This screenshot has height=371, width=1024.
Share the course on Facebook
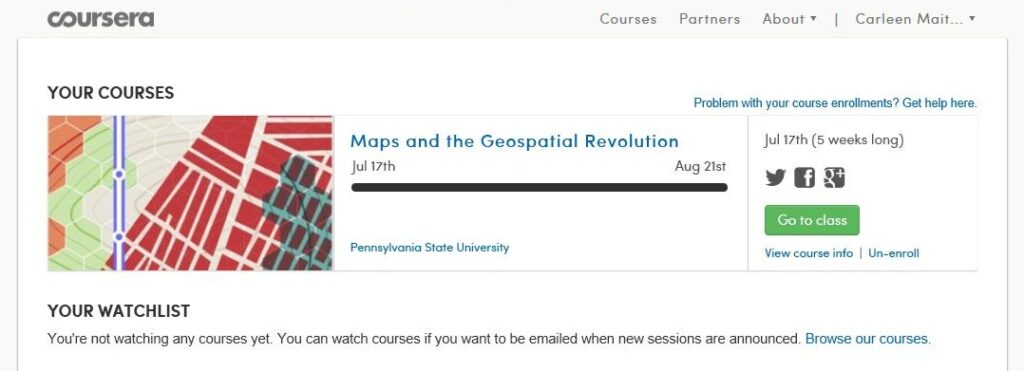click(805, 177)
